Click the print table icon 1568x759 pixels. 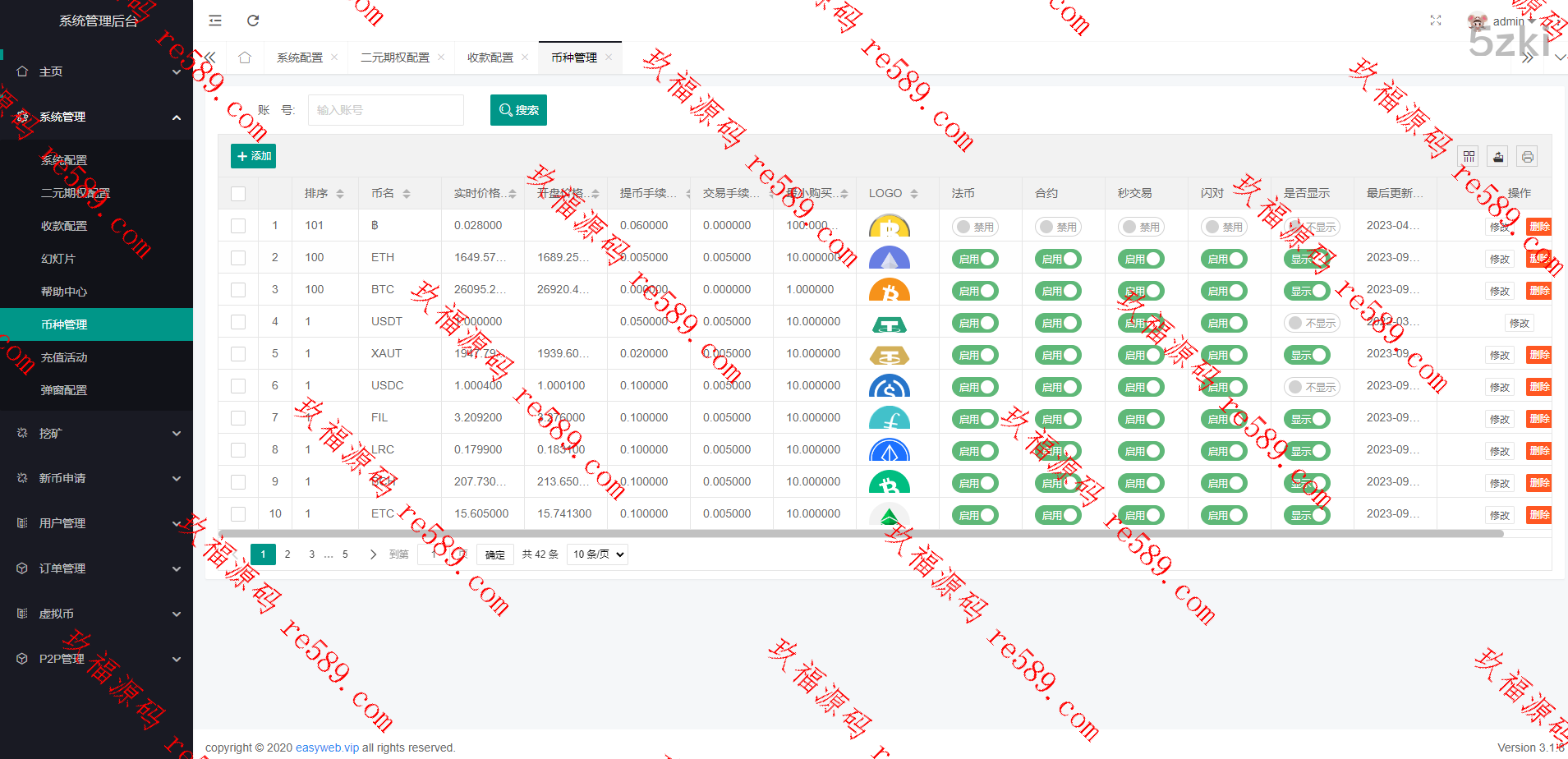point(1527,157)
